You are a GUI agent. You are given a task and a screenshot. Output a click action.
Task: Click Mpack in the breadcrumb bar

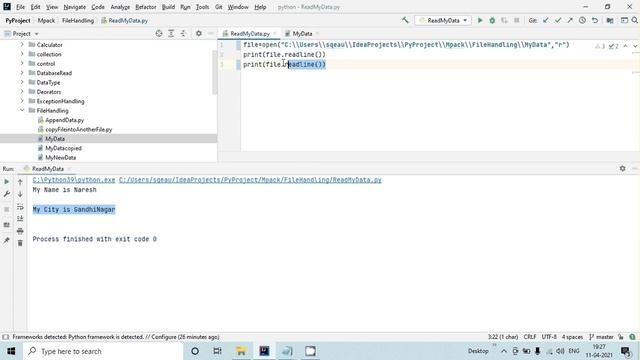point(46,20)
